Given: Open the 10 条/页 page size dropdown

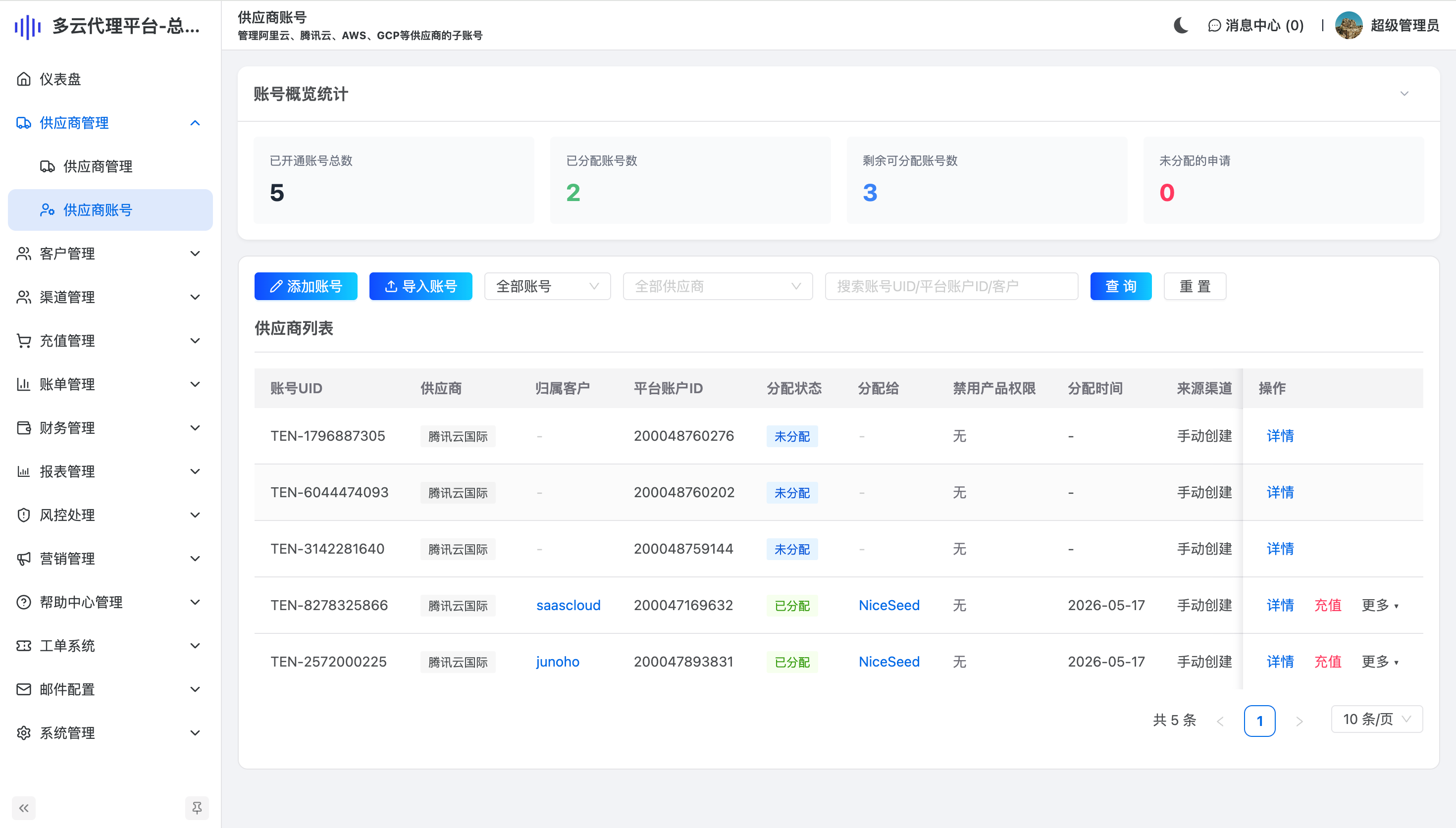Looking at the screenshot, I should [1376, 720].
